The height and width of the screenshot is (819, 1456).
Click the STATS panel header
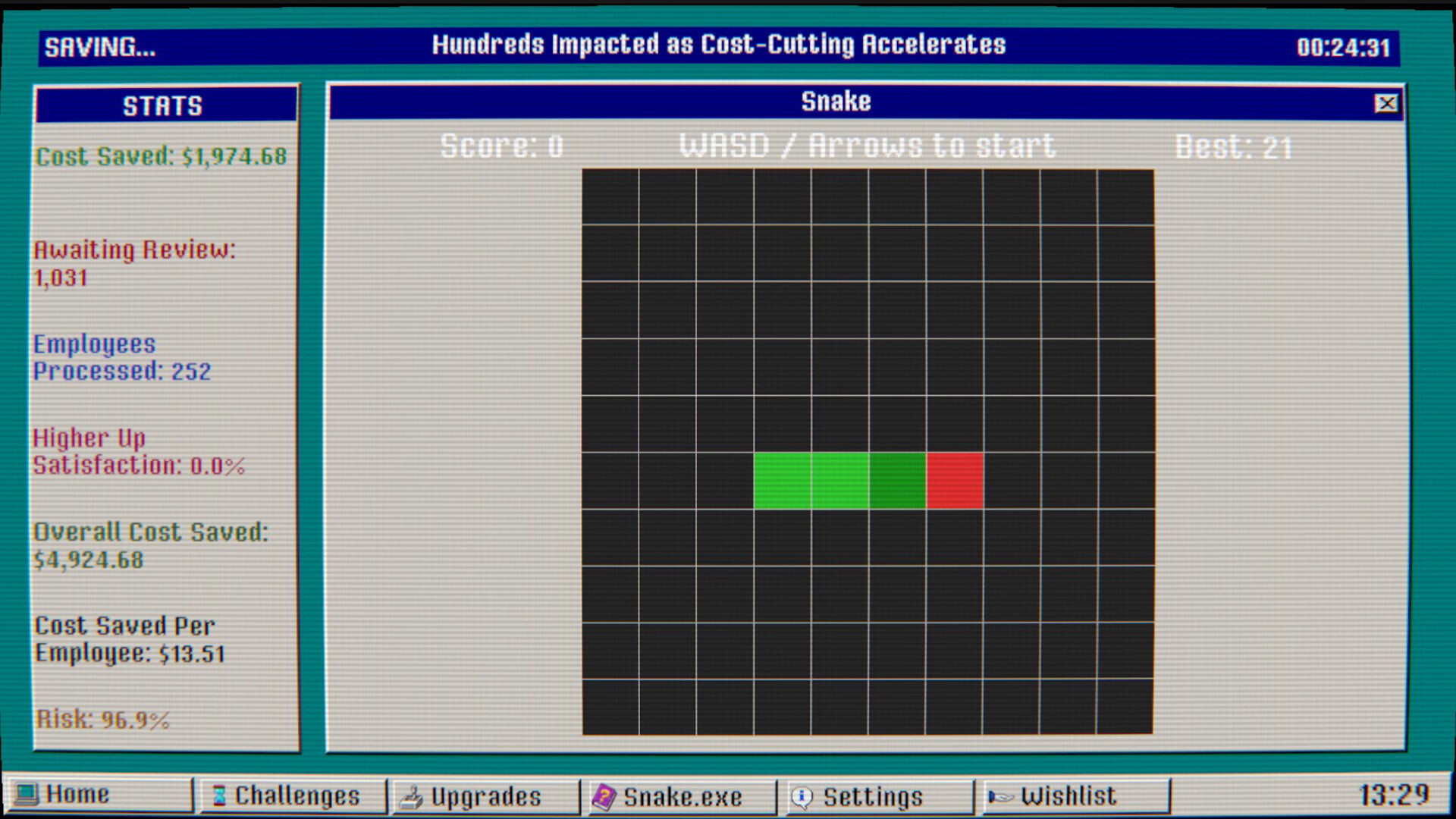point(164,105)
